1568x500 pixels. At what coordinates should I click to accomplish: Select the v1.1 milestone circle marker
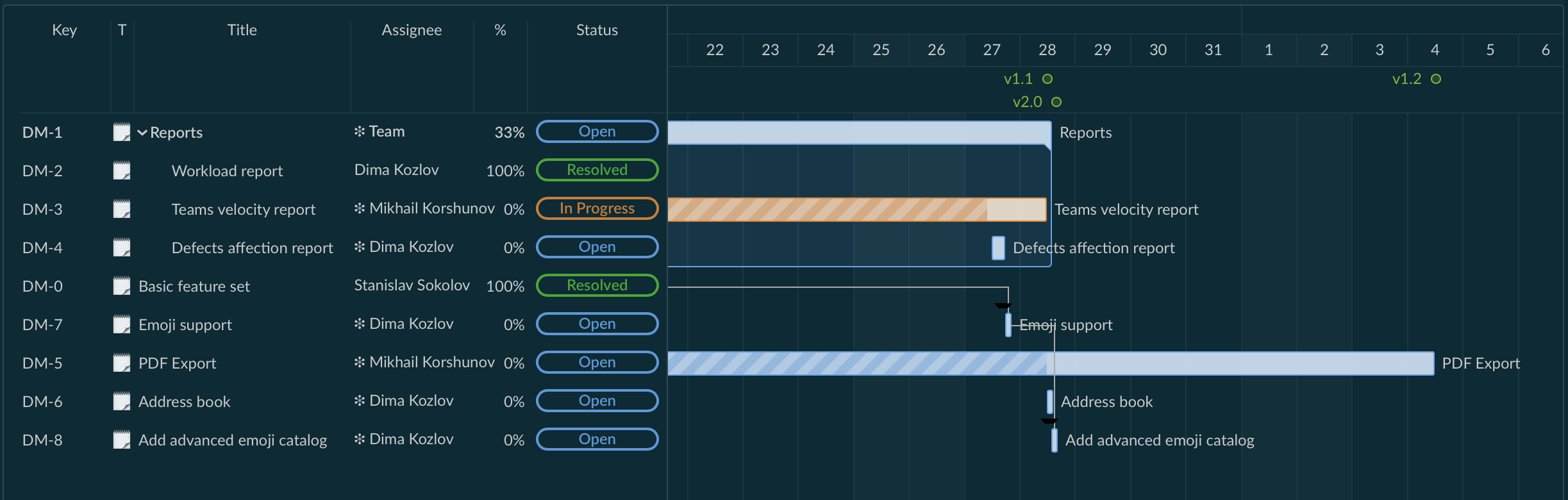(1047, 79)
